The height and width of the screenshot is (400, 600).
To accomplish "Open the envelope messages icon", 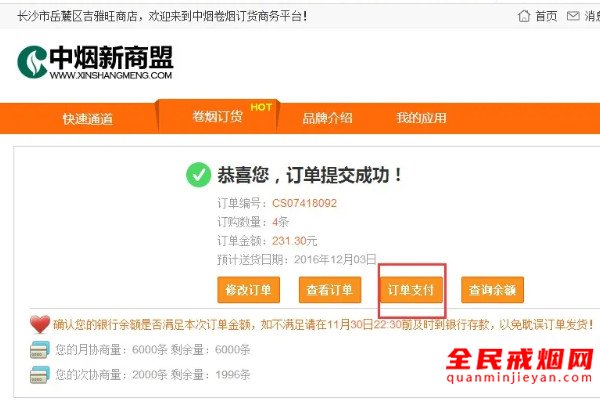I will pos(572,16).
